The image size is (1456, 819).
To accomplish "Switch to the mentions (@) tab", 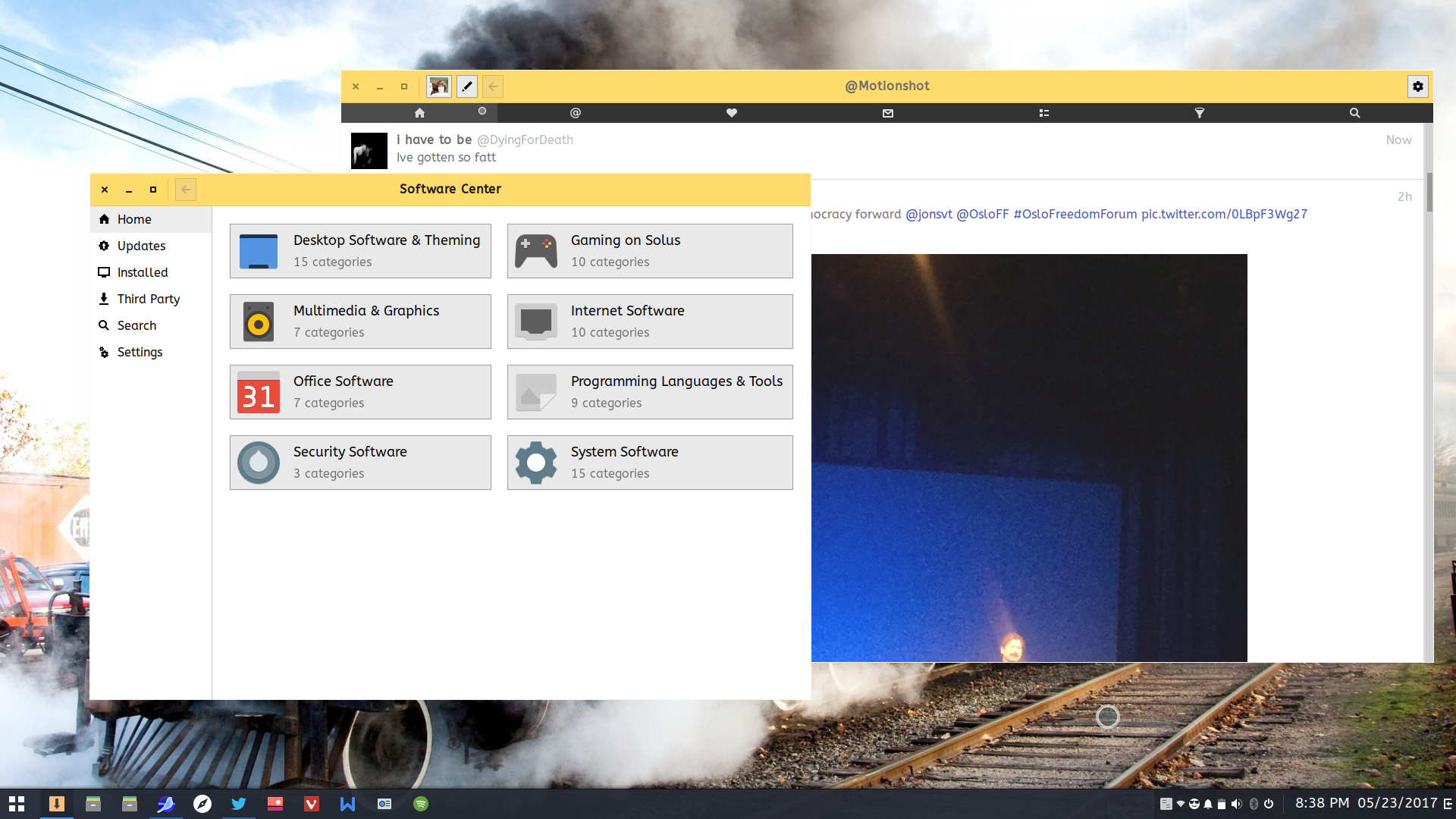I will coord(576,113).
